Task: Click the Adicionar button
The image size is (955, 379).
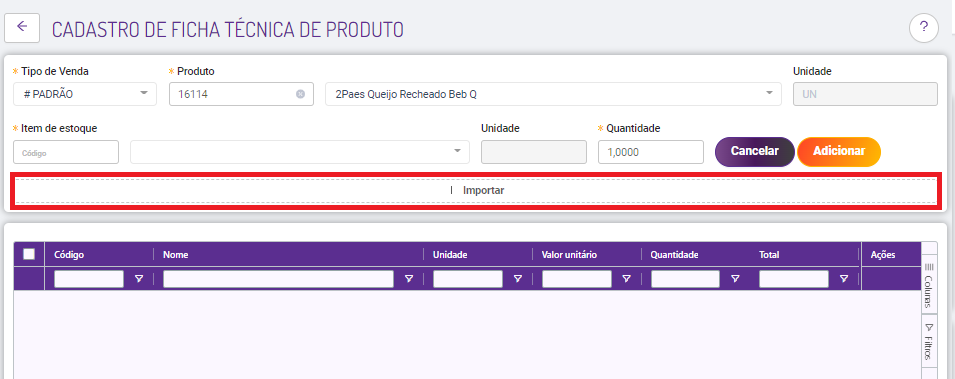Action: [839, 152]
